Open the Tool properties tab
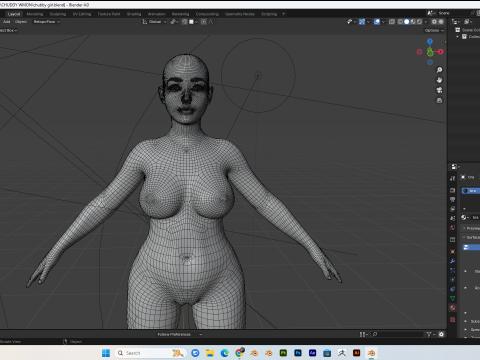Image resolution: width=480 pixels, height=360 pixels. click(x=452, y=179)
